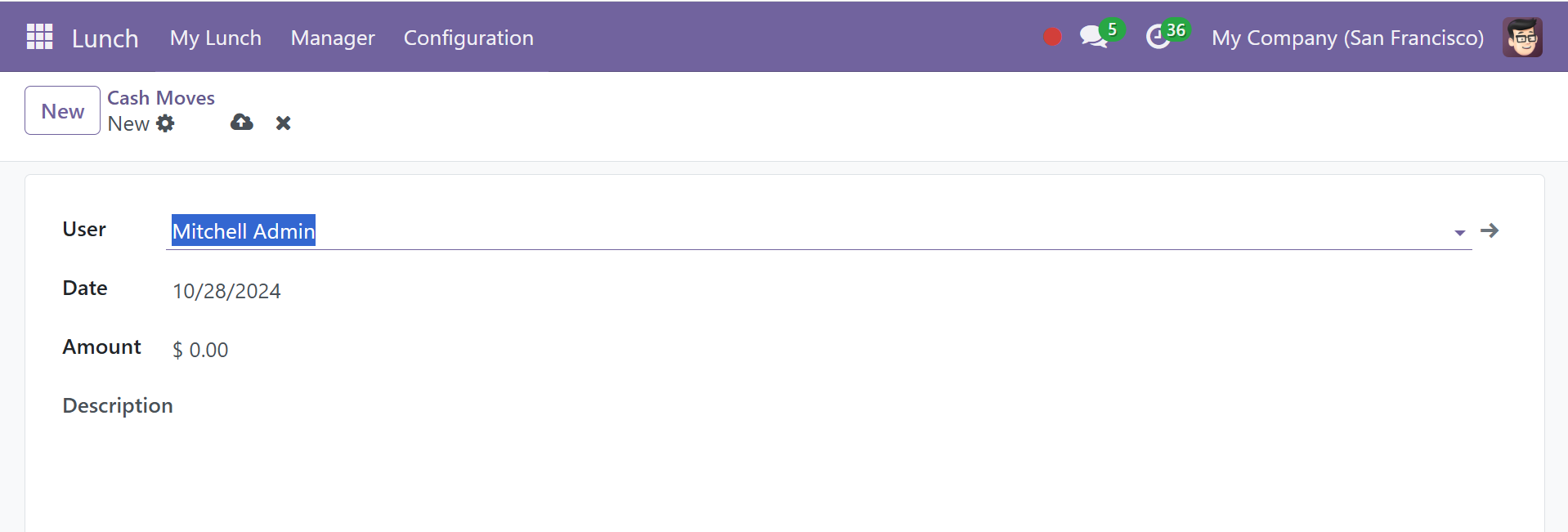Open the apps grid menu icon
Screen dimensions: 1568x532
pos(39,37)
